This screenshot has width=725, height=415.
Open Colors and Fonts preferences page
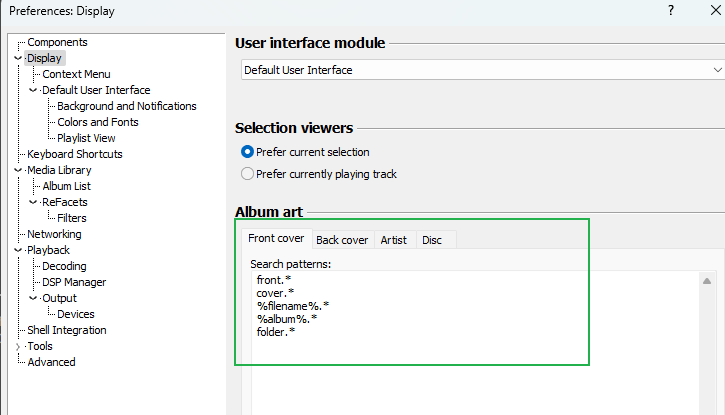pyautogui.click(x=98, y=122)
